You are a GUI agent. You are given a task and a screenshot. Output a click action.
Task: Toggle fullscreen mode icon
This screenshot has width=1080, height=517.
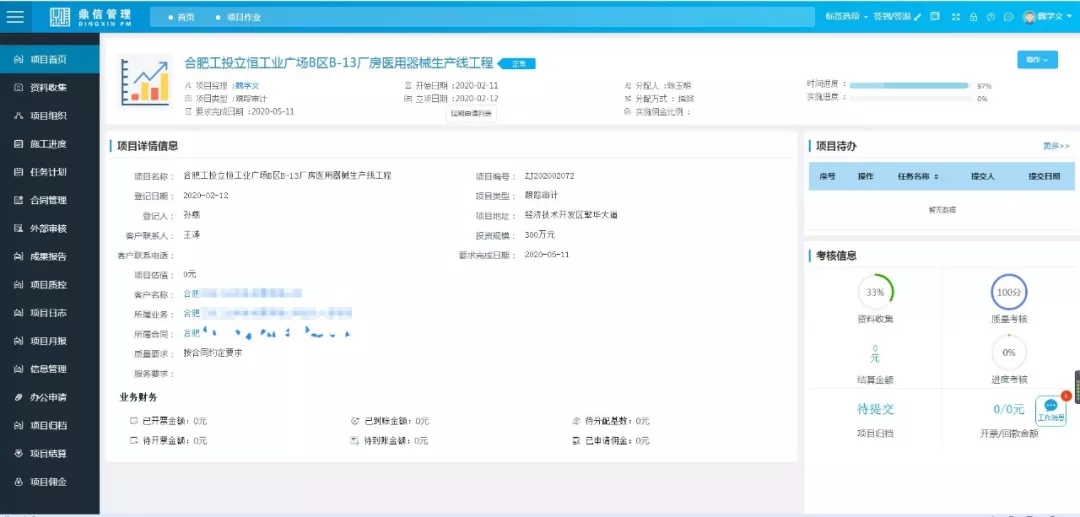[x=956, y=17]
